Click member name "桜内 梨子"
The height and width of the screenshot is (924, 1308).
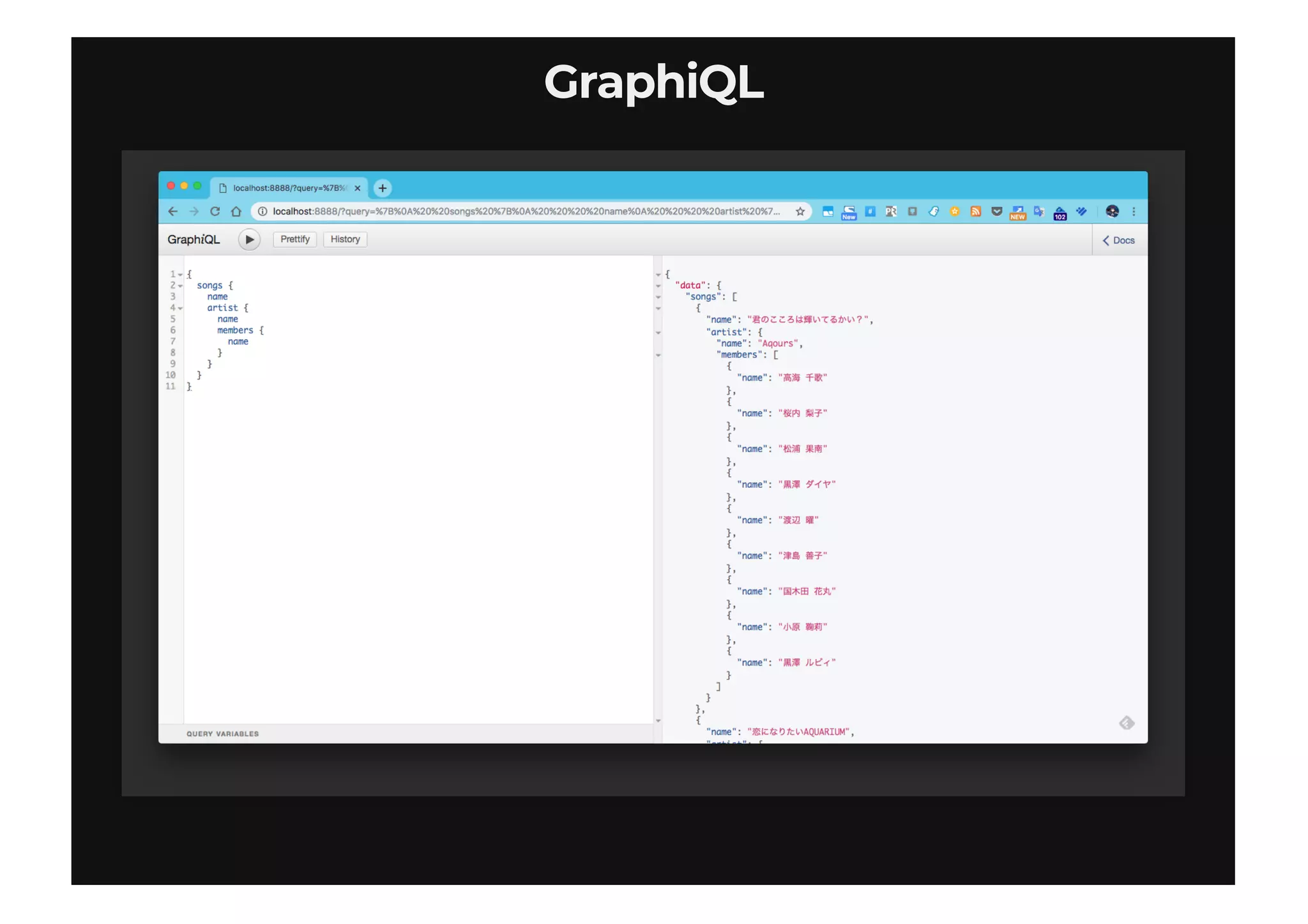click(x=802, y=414)
